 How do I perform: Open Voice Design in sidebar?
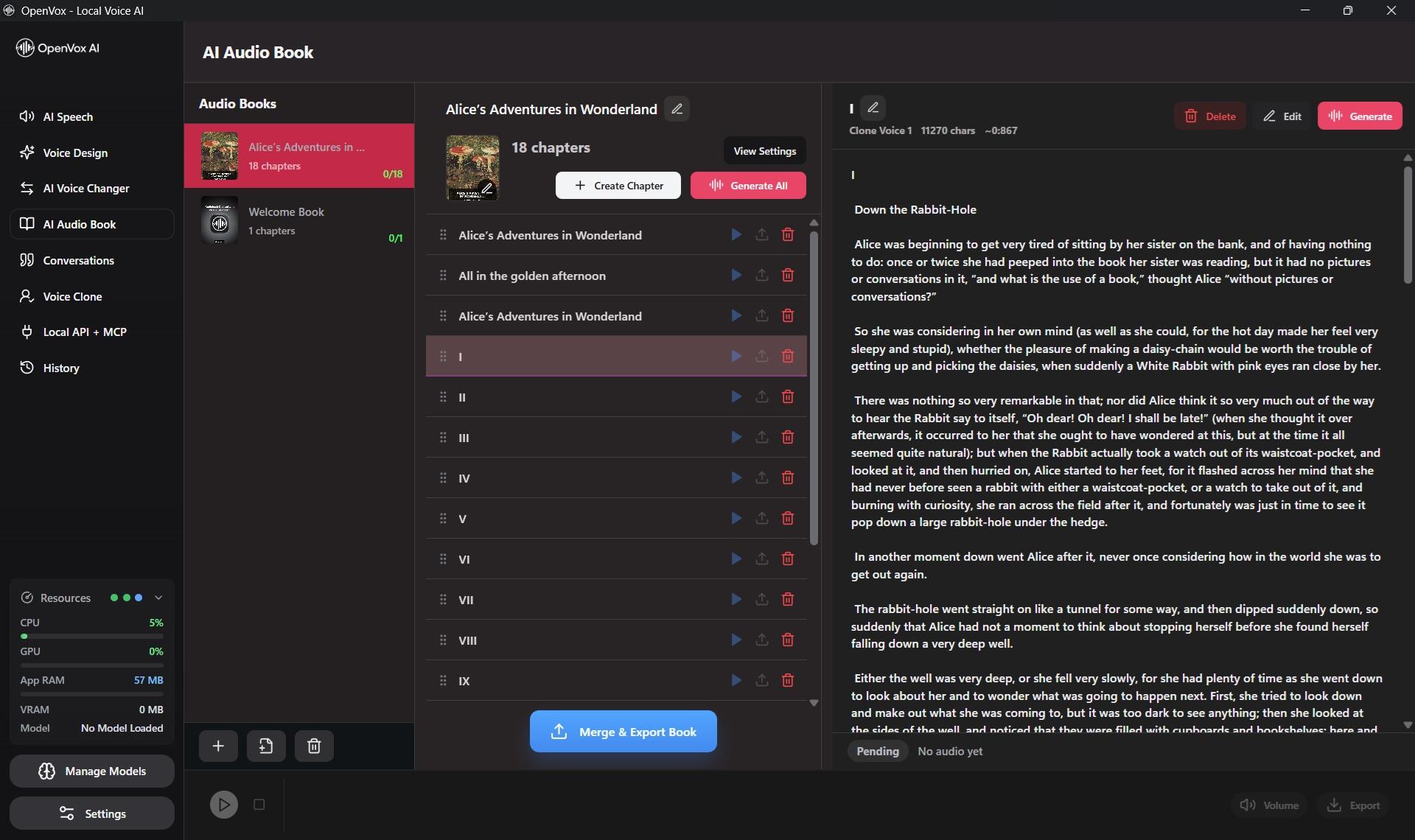coord(91,153)
